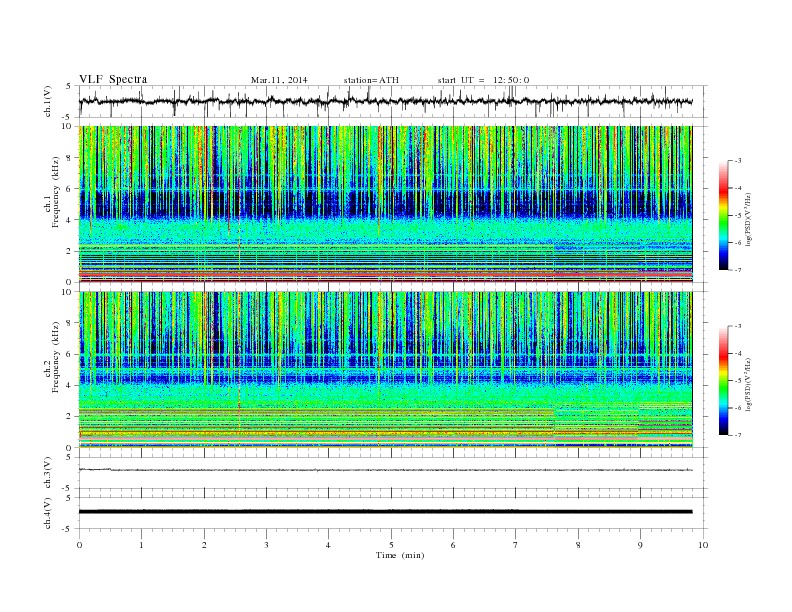Click the ch.3 voltage waveform trace
The height and width of the screenshot is (612, 792).
(386, 470)
